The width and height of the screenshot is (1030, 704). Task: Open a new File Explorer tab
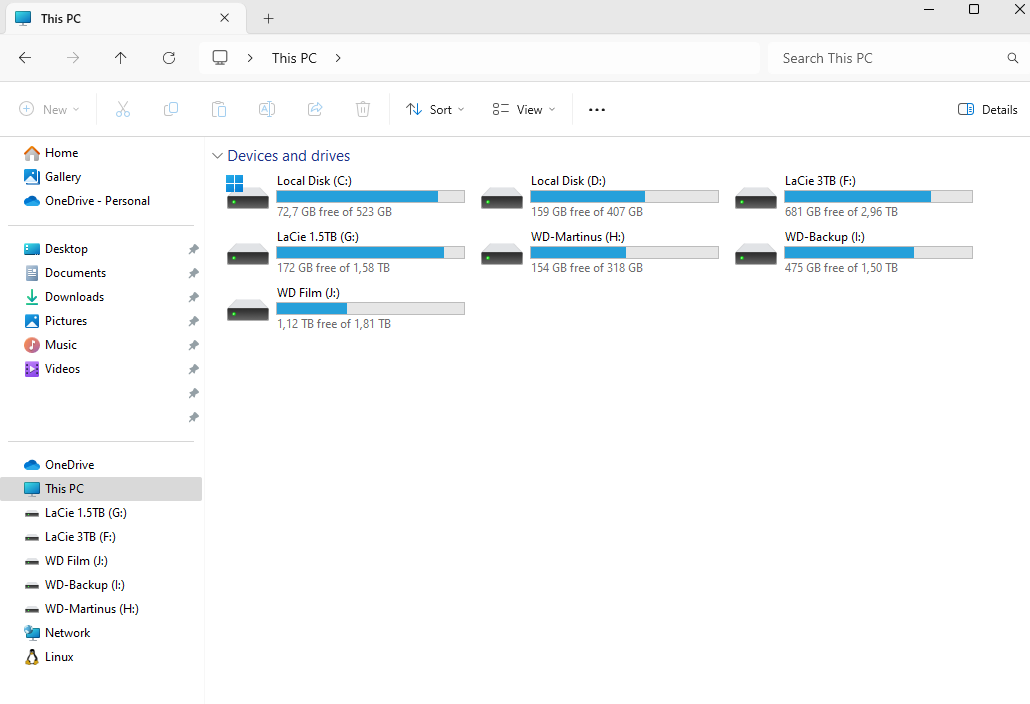coord(268,18)
